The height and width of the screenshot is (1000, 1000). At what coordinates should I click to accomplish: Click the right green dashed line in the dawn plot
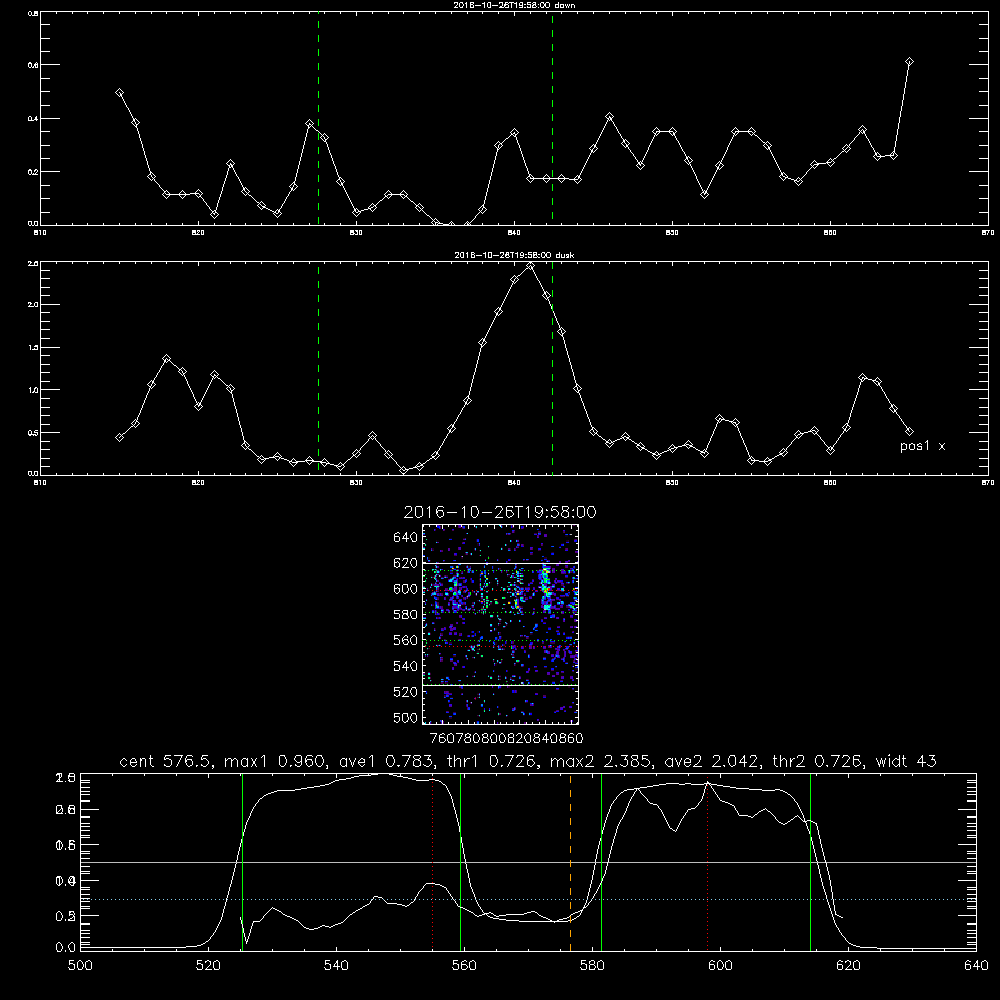tap(552, 119)
